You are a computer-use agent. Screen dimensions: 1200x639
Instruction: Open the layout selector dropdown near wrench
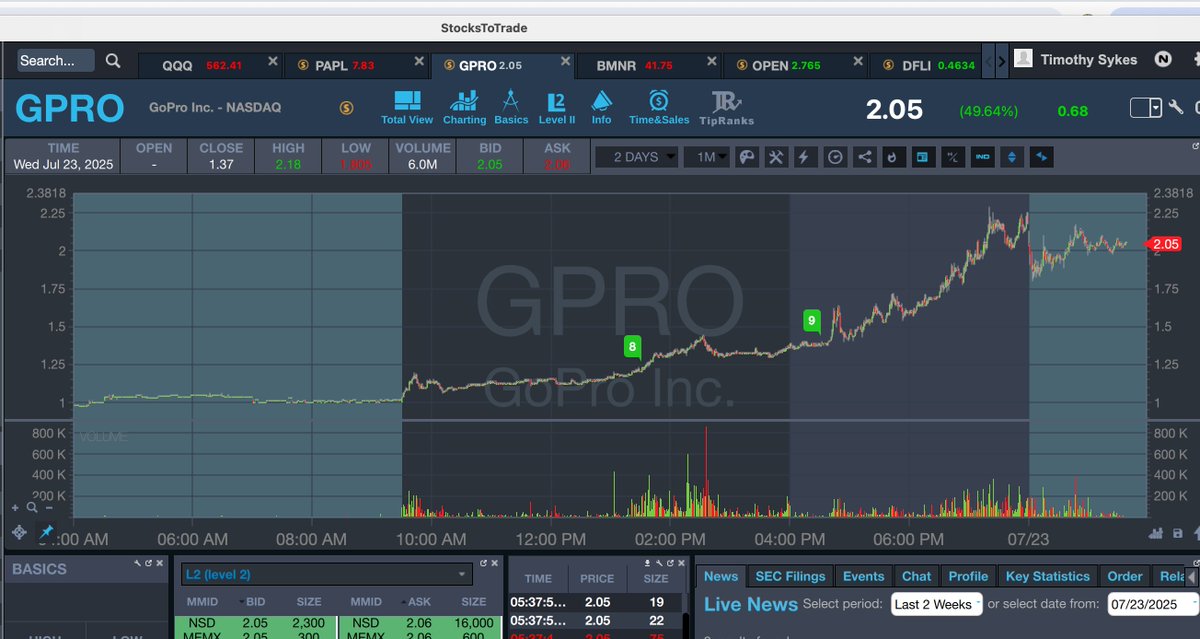[x=1146, y=107]
